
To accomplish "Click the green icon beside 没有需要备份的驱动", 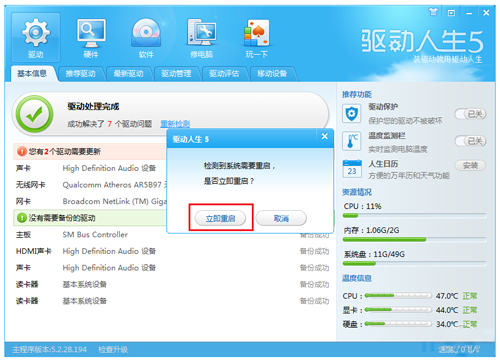I will coord(22,218).
